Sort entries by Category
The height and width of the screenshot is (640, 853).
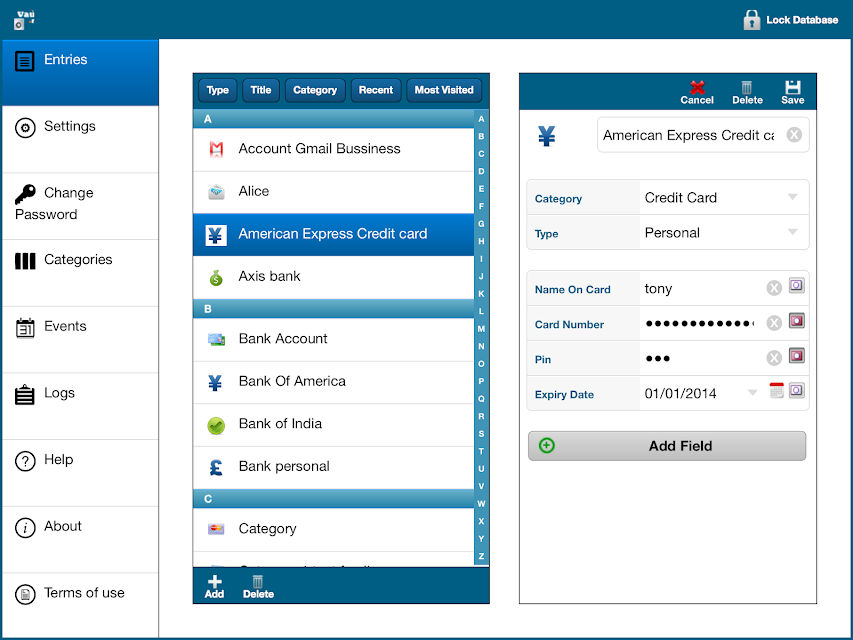[x=315, y=90]
